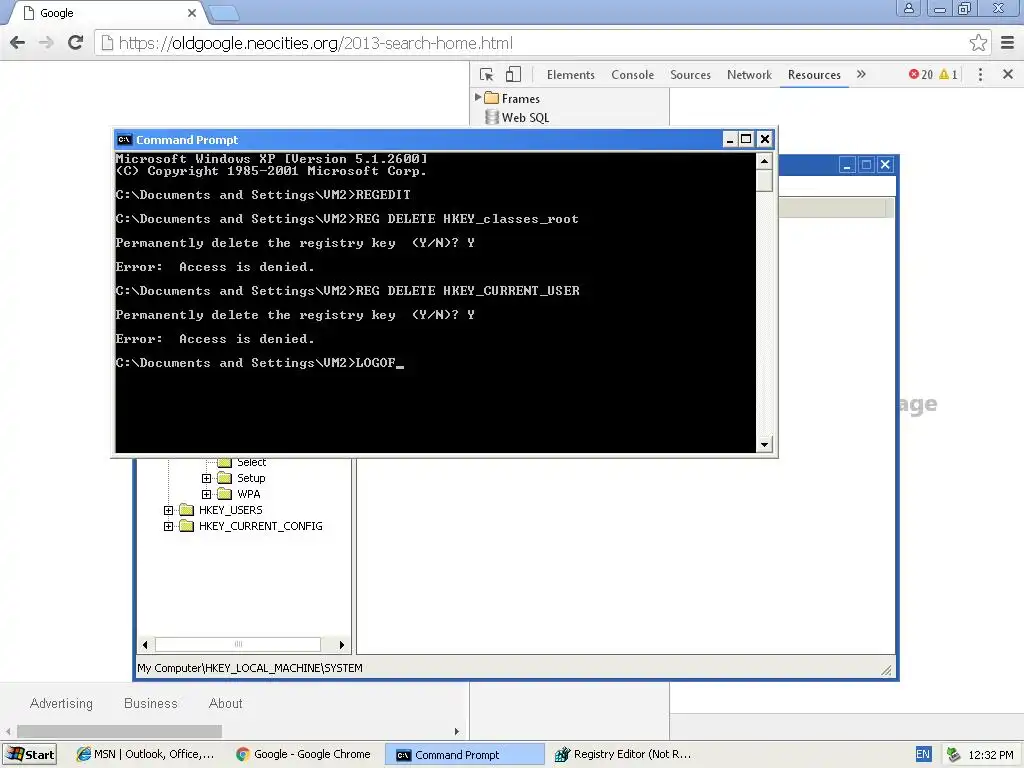
Task: Click registry tree scroll left arrow
Action: 145,645
